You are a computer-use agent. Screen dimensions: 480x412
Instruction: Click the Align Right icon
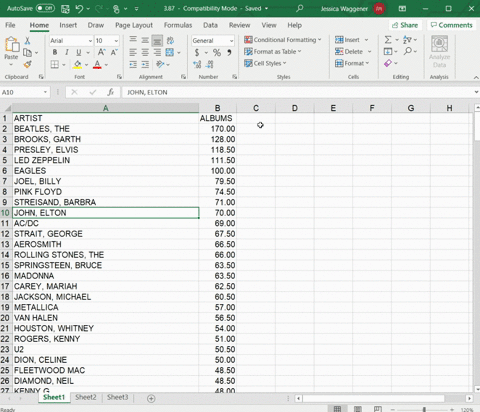[157, 52]
